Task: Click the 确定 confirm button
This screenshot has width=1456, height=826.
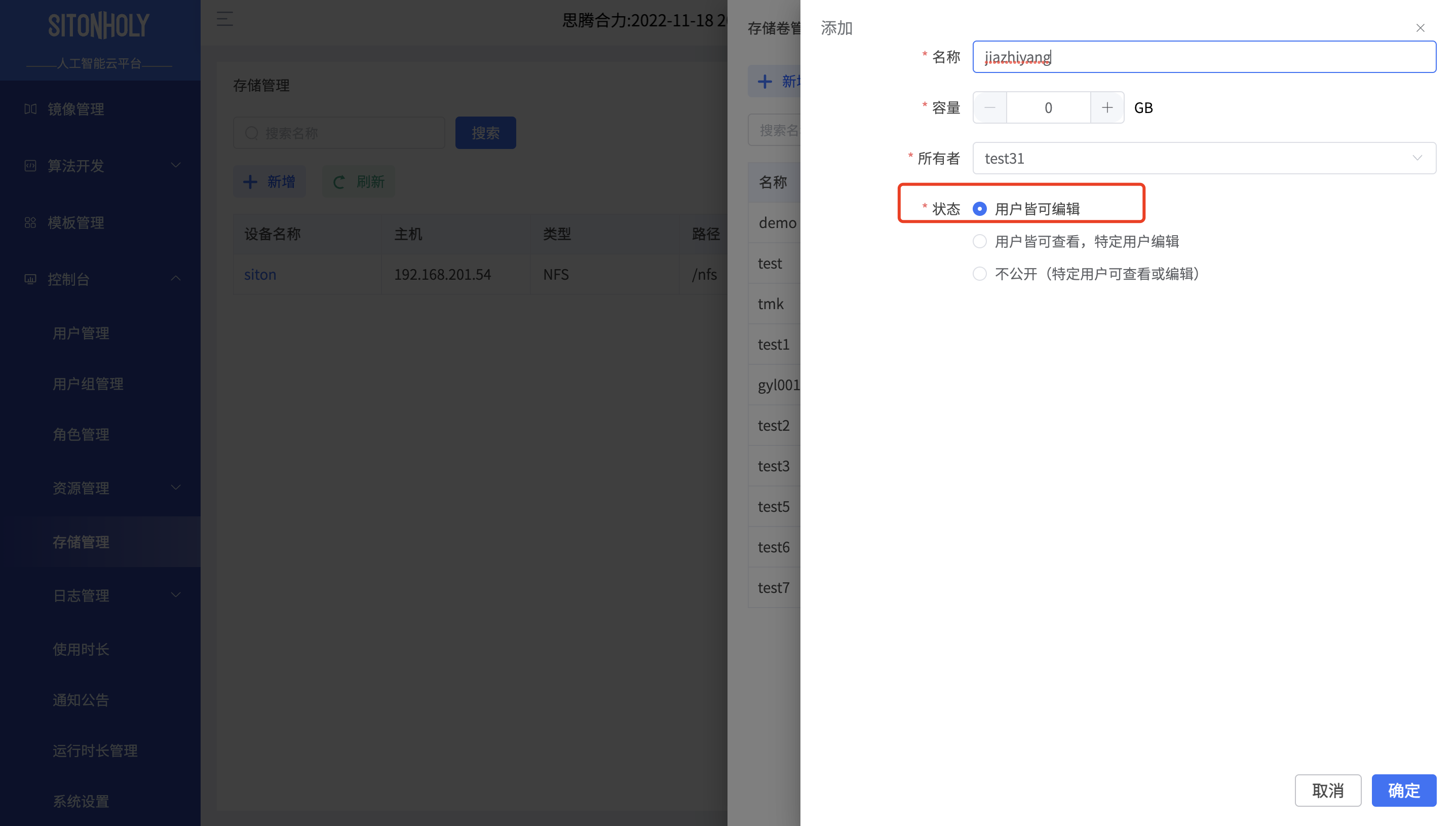Action: [x=1404, y=790]
